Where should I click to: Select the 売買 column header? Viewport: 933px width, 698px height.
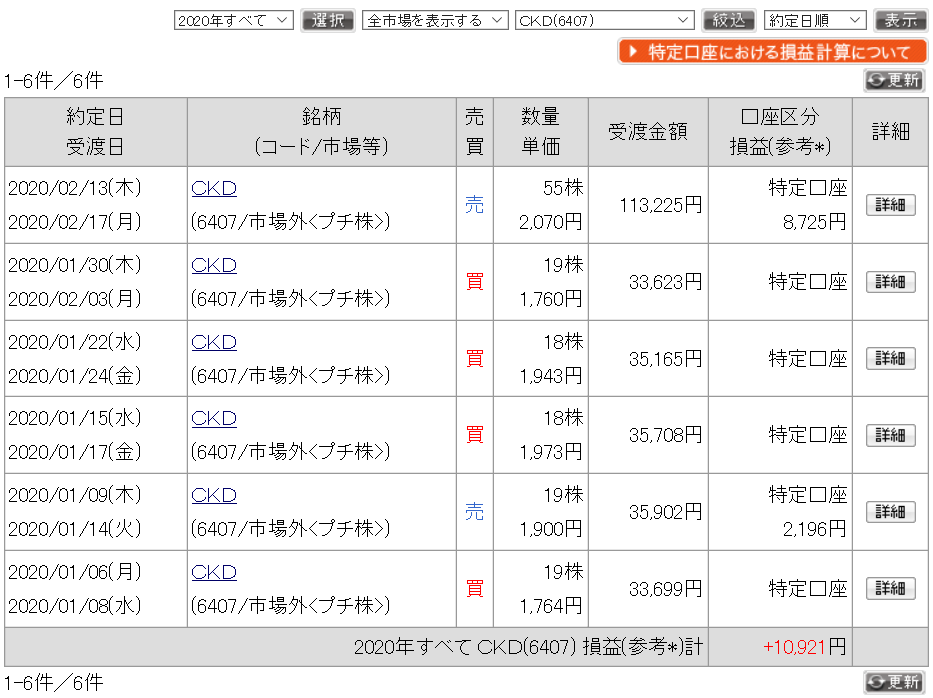tap(474, 132)
